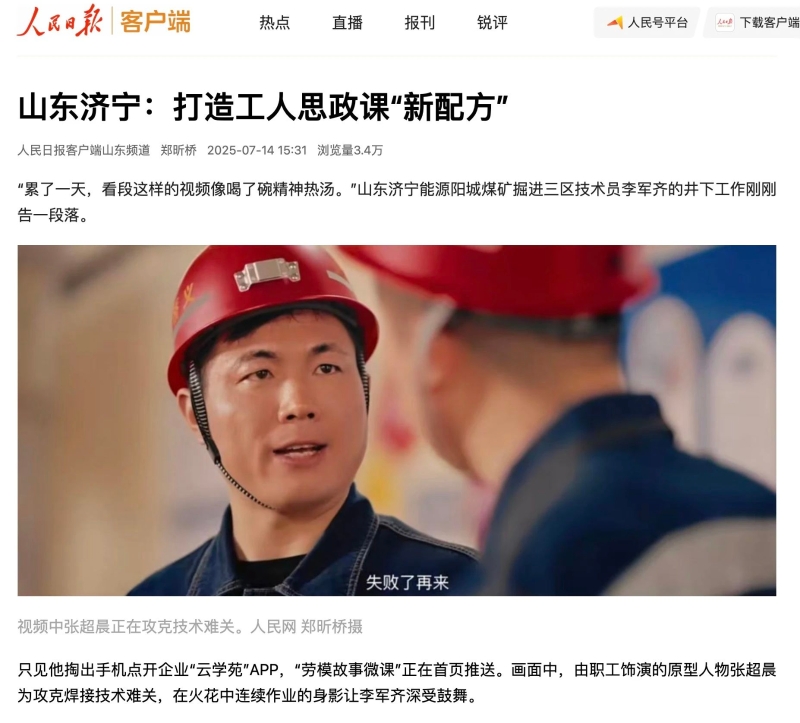Click the article headline 山东济宁：打造工人思政课
This screenshot has width=800, height=723.
[263, 107]
